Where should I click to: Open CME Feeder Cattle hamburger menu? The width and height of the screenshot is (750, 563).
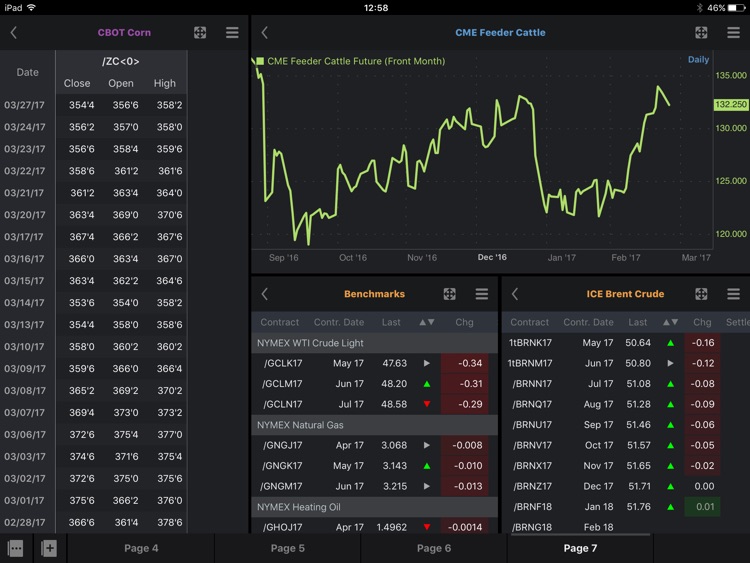(733, 33)
